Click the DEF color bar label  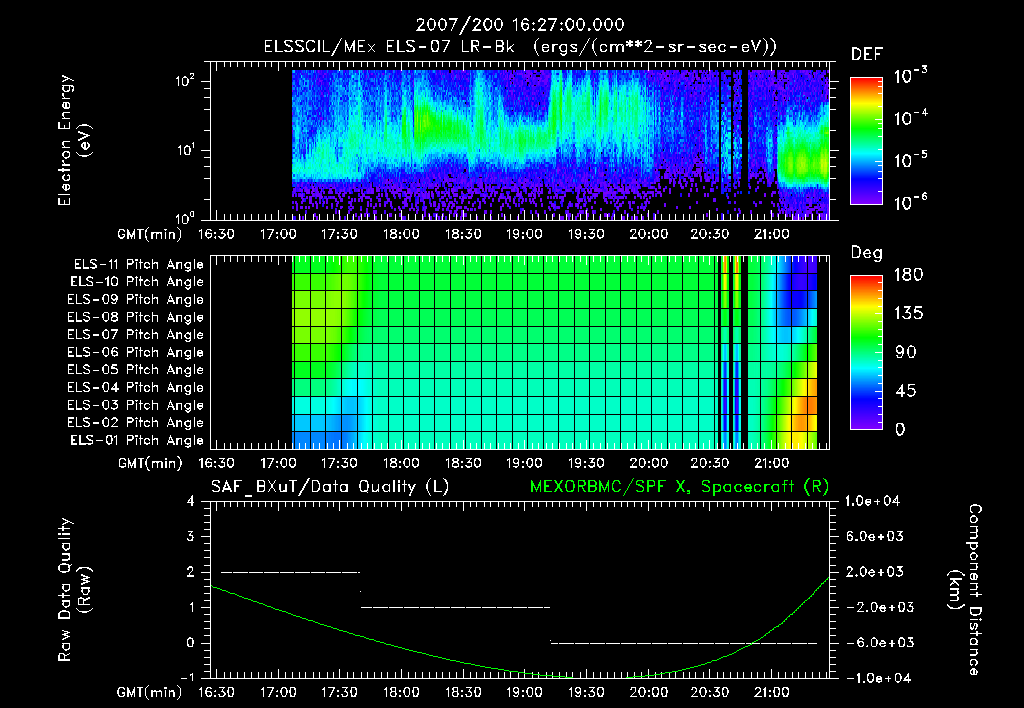click(x=866, y=54)
